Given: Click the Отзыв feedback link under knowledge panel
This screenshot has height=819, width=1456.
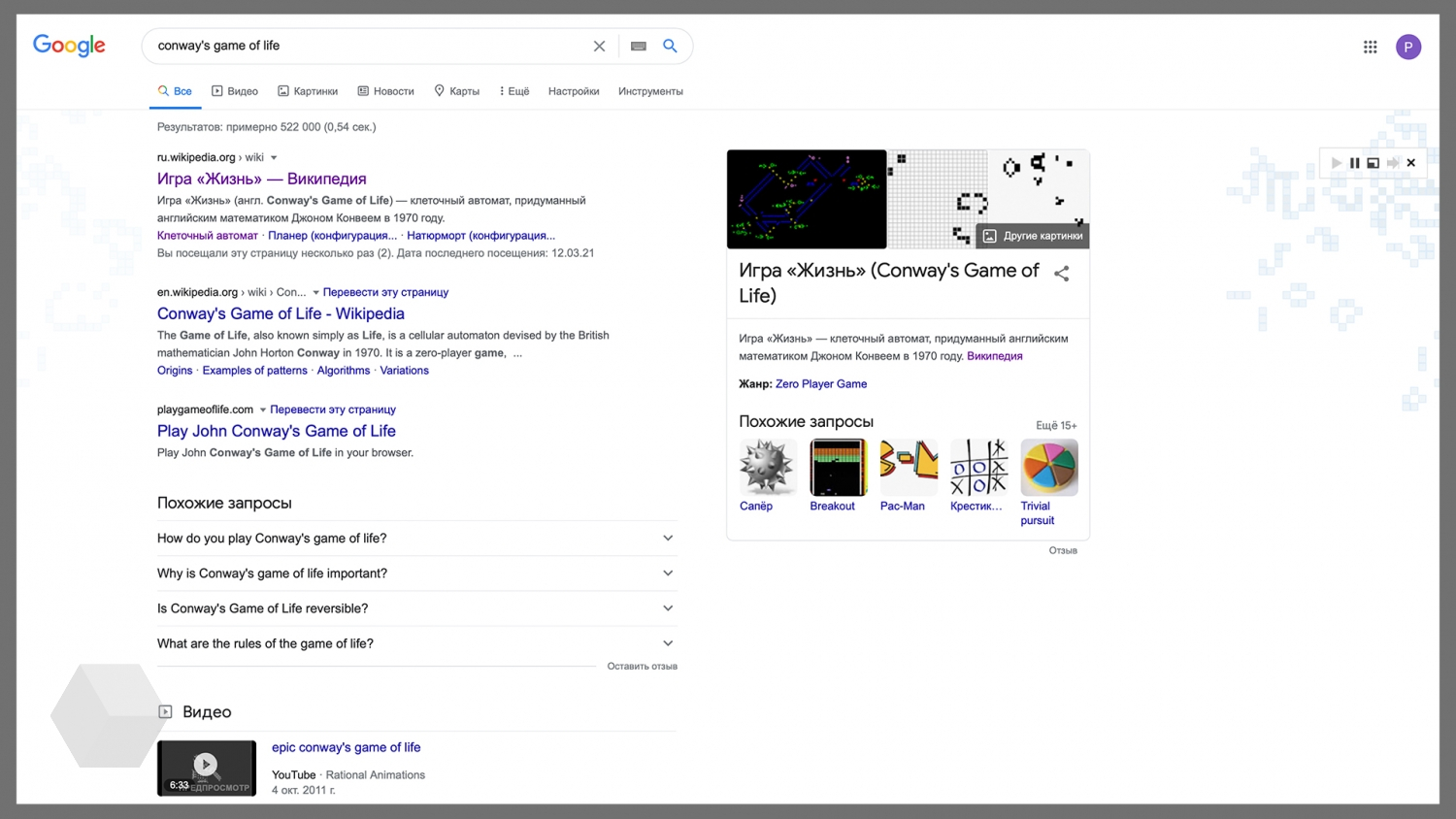Looking at the screenshot, I should (x=1063, y=550).
